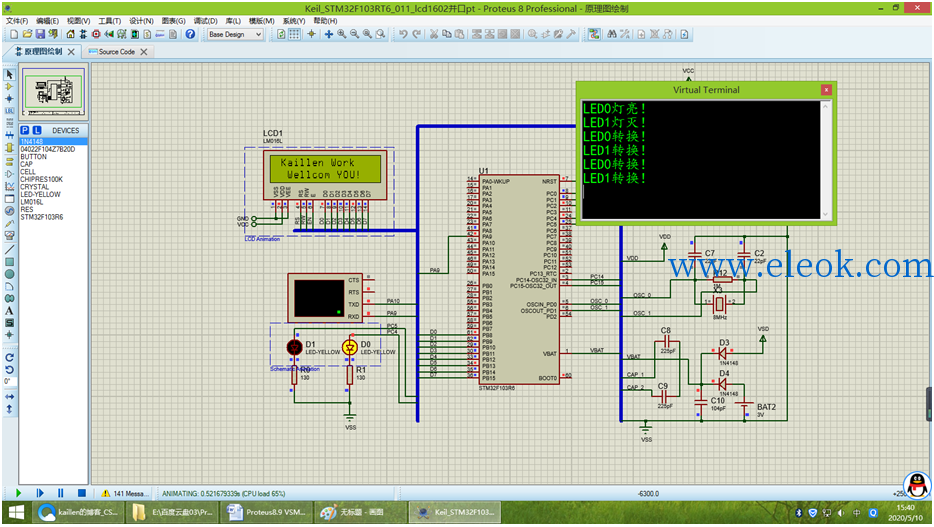The height and width of the screenshot is (527, 934).
Task: Stop the simulation
Action: [82, 493]
